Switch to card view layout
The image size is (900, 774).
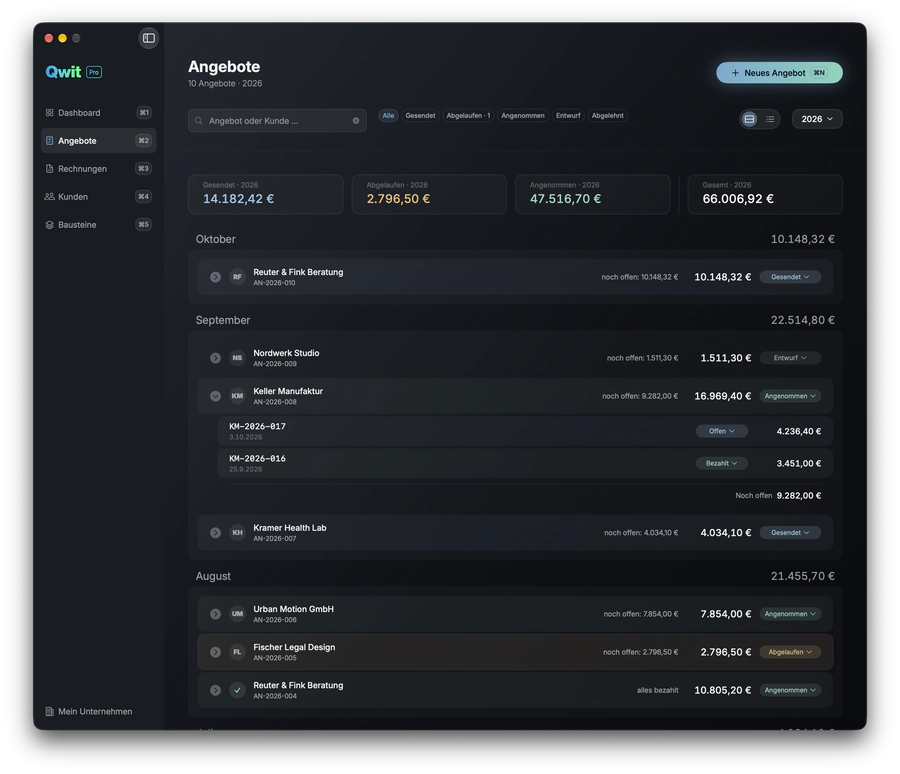(749, 119)
